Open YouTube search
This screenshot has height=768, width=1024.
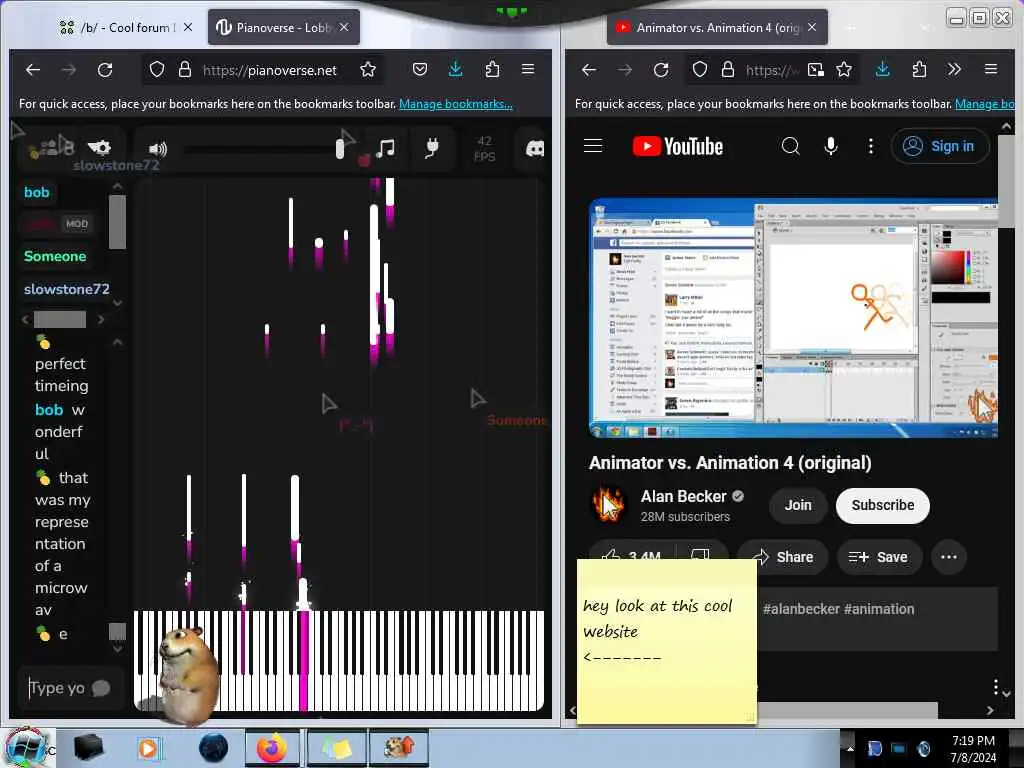(x=790, y=146)
